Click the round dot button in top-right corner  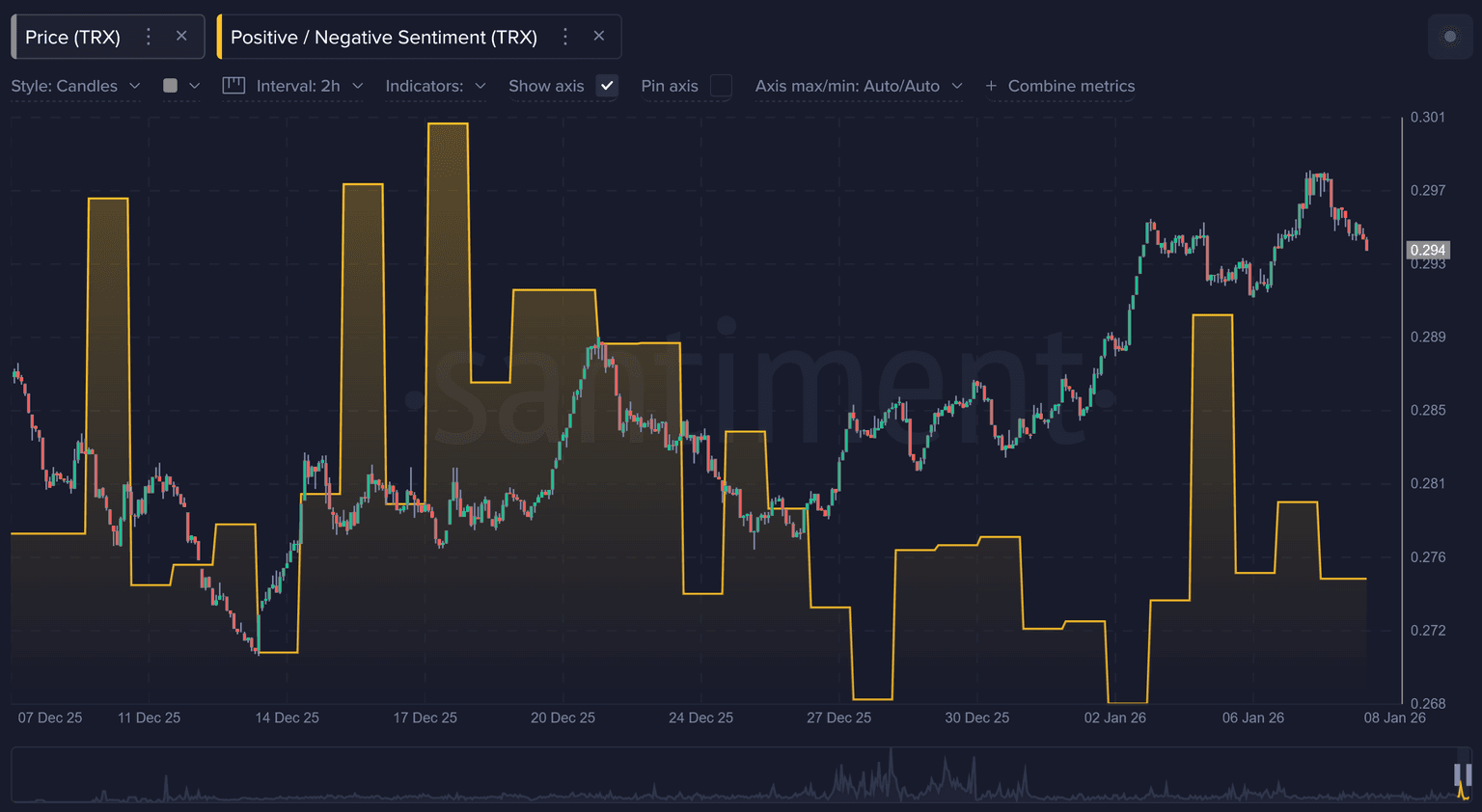[x=1449, y=37]
